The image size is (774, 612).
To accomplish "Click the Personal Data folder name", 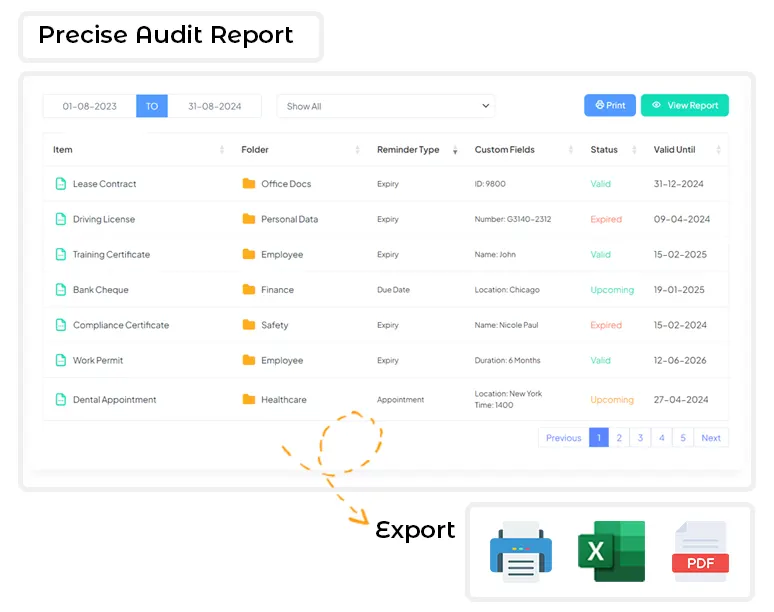I will [x=290, y=219].
